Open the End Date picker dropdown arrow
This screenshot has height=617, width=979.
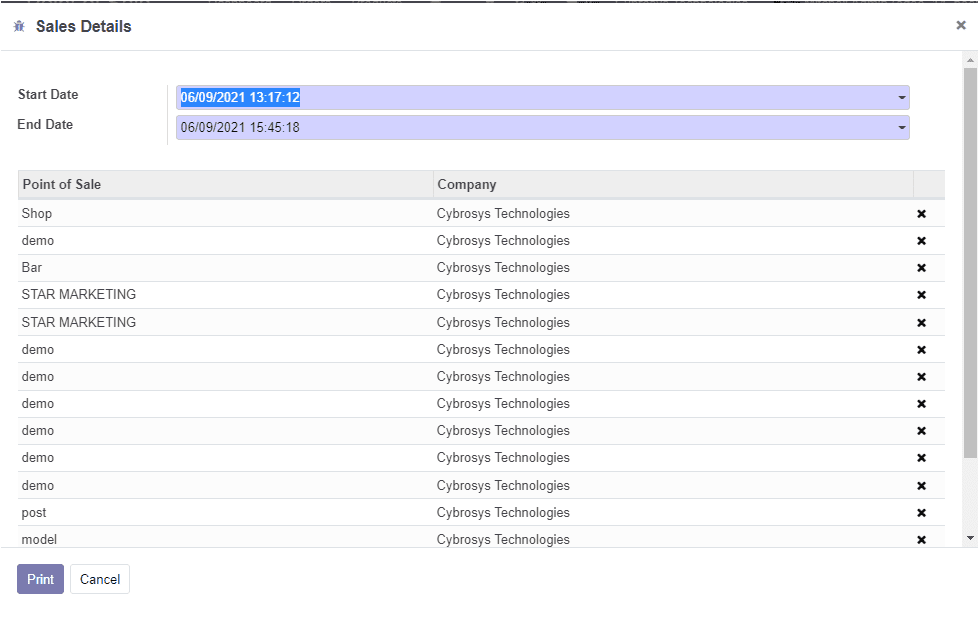[x=902, y=127]
